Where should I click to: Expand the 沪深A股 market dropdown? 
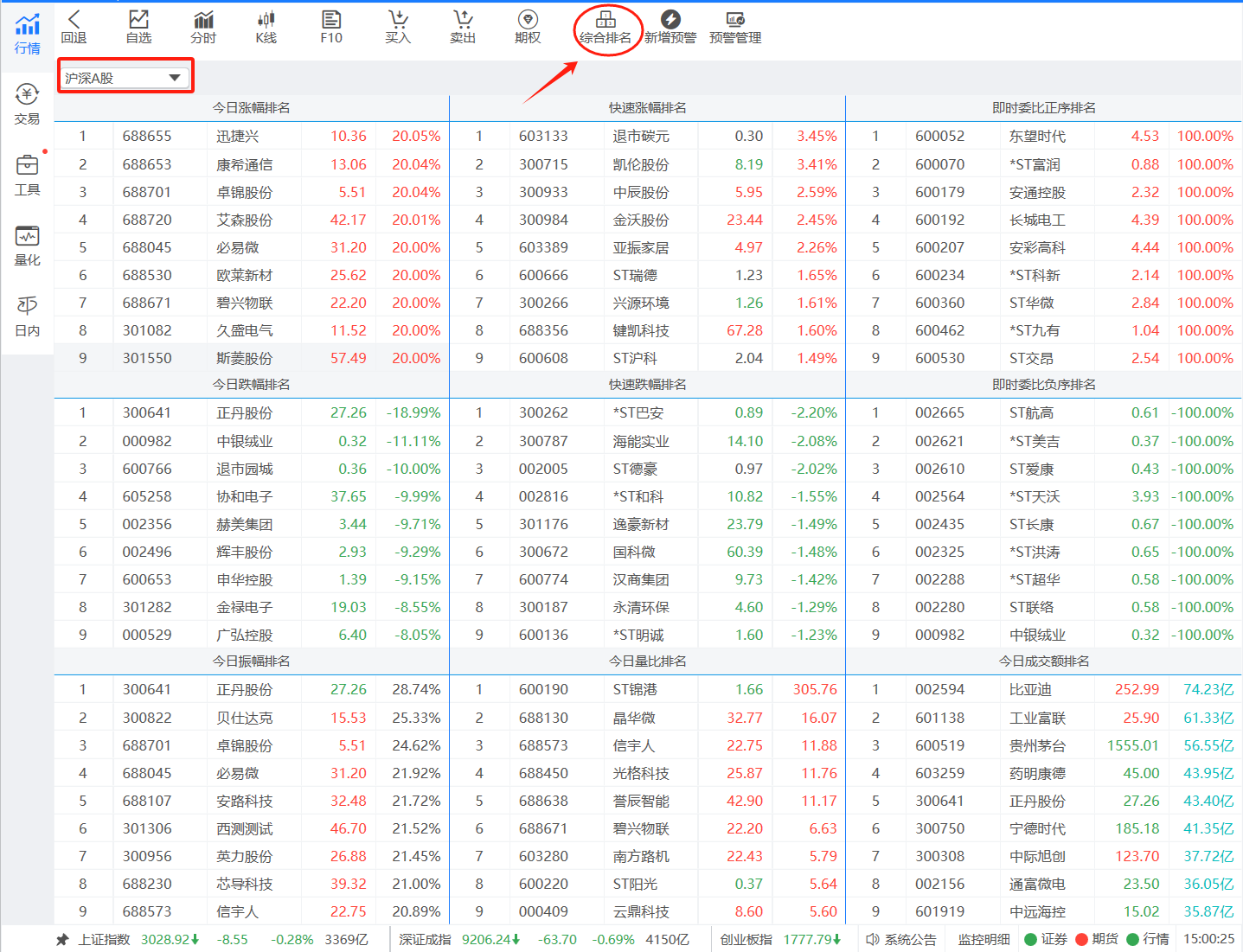coord(123,78)
